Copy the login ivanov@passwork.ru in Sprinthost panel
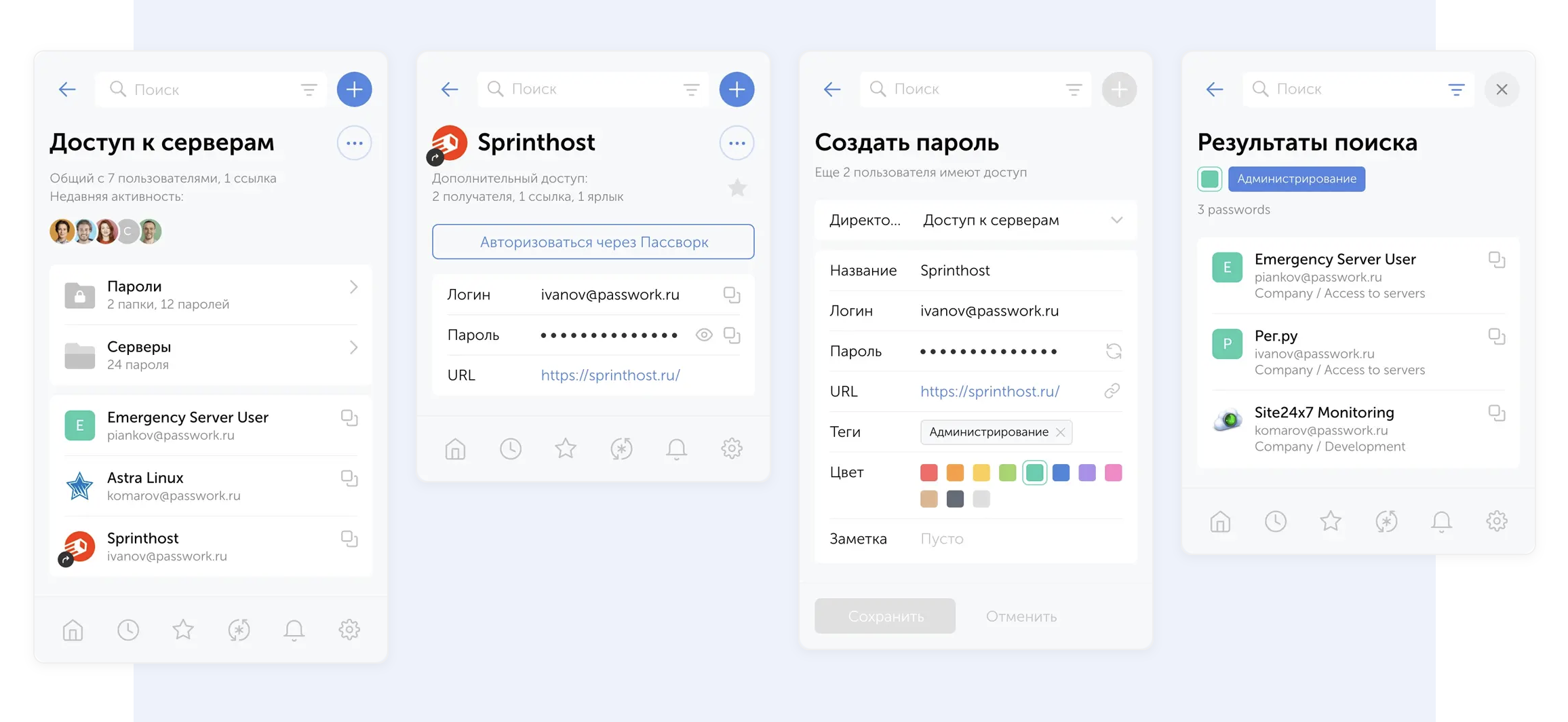The image size is (1568, 722). (x=731, y=294)
